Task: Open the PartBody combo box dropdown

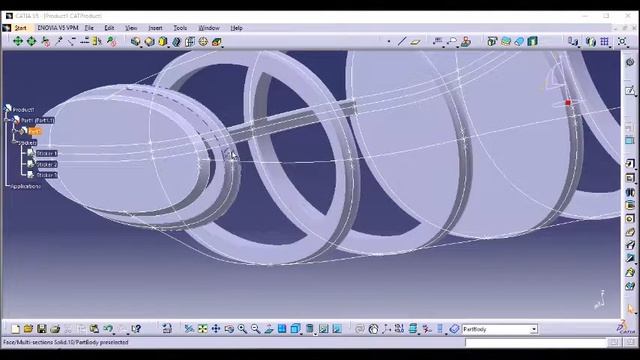Action: (x=534, y=329)
